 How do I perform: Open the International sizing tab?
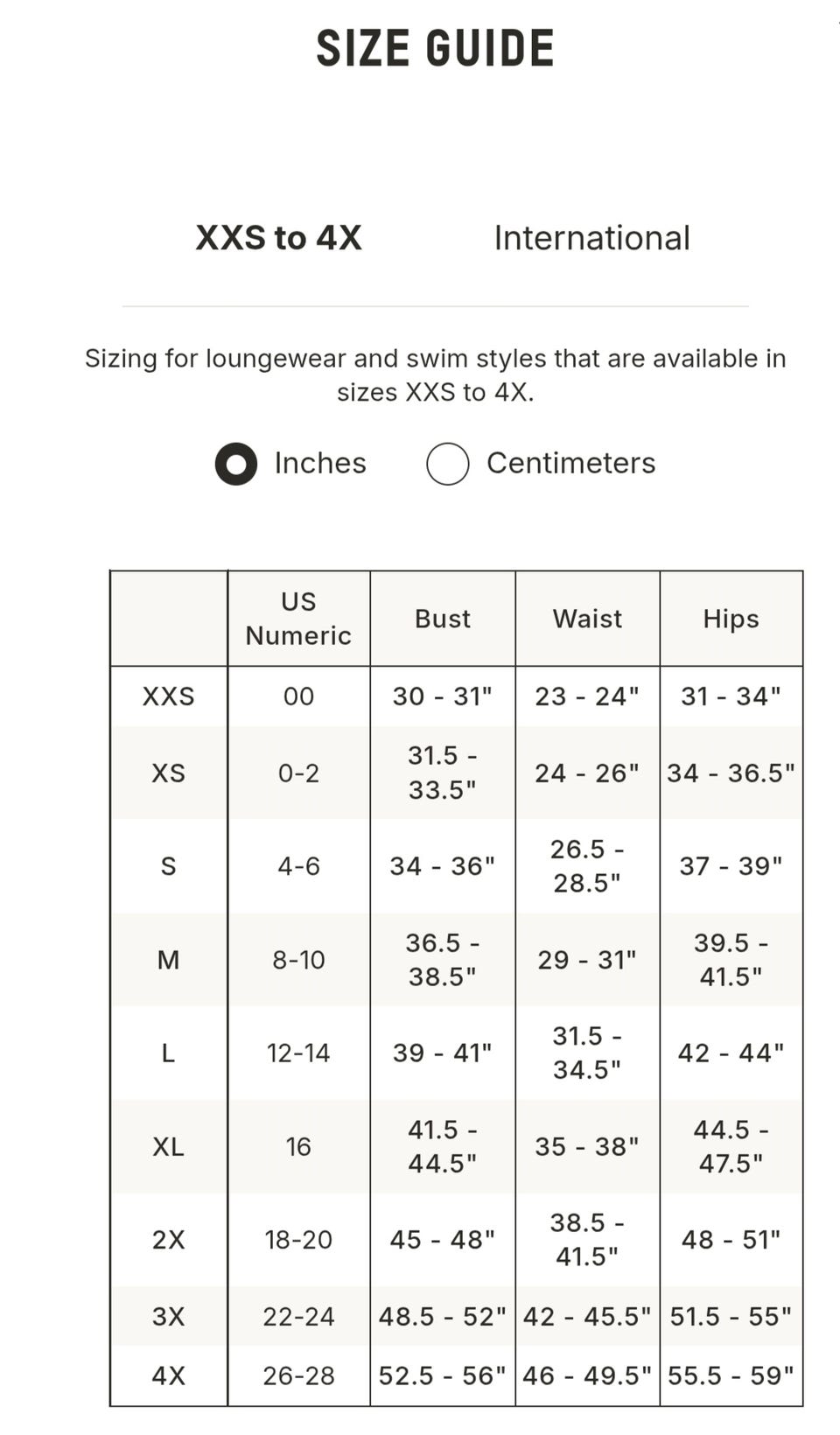tap(591, 238)
